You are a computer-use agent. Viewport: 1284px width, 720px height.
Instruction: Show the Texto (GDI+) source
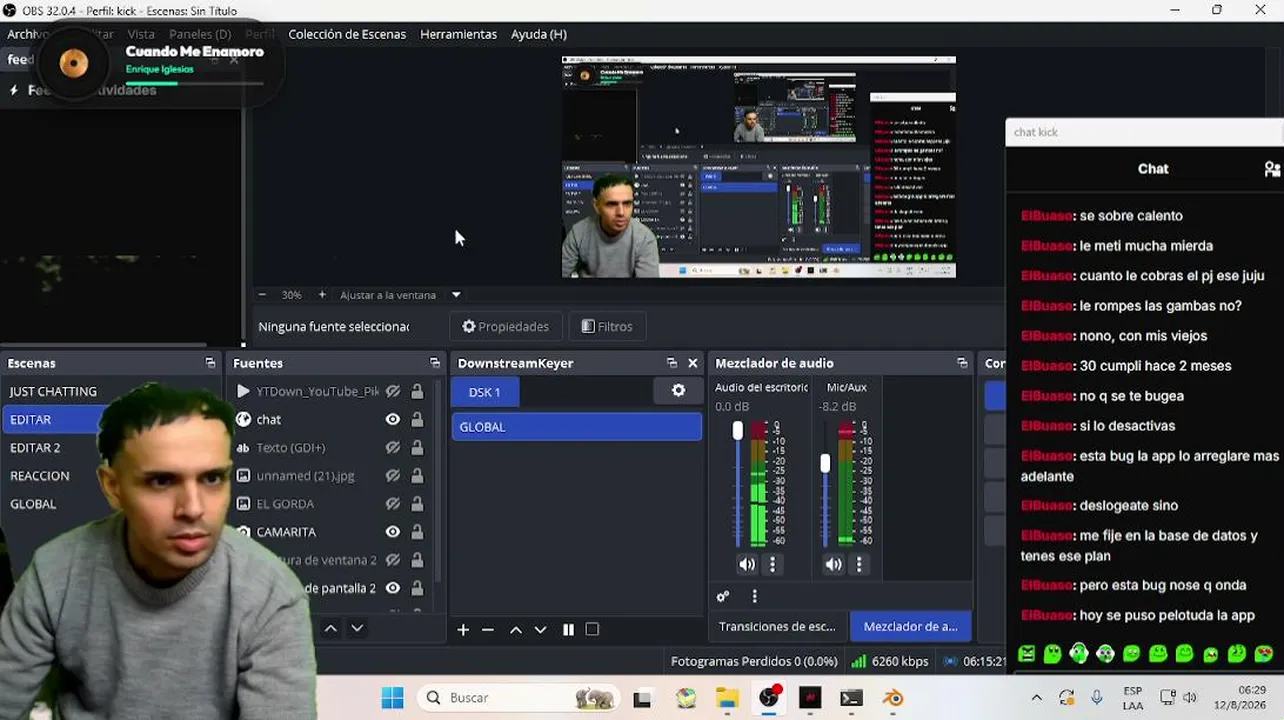[393, 447]
